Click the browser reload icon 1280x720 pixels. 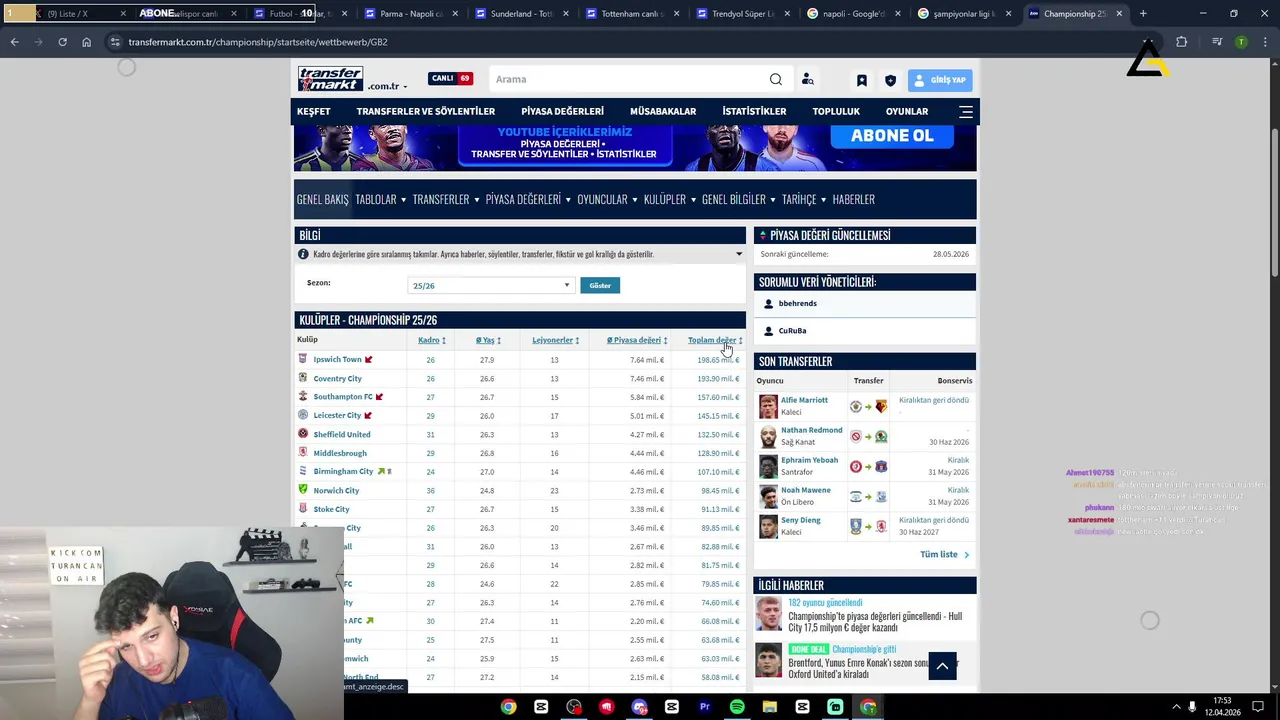click(62, 42)
